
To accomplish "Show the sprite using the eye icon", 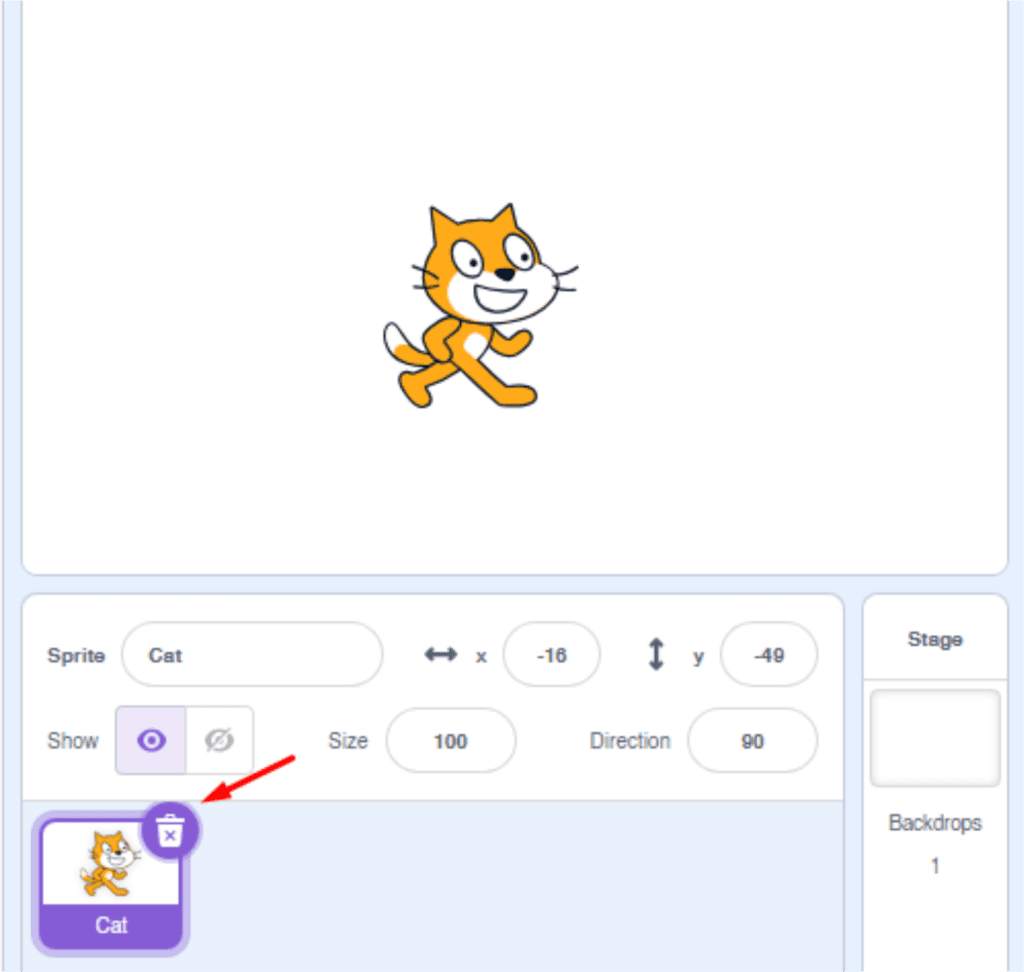I will coord(151,740).
